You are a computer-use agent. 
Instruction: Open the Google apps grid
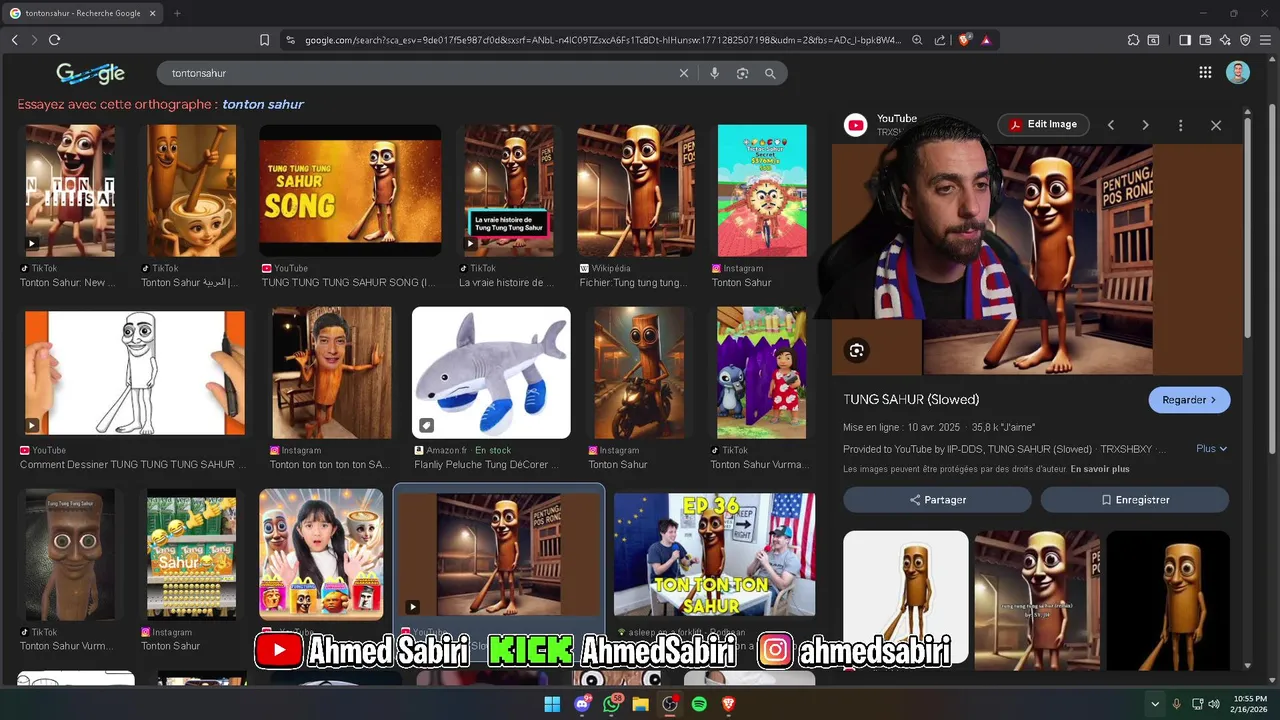[x=1205, y=73]
